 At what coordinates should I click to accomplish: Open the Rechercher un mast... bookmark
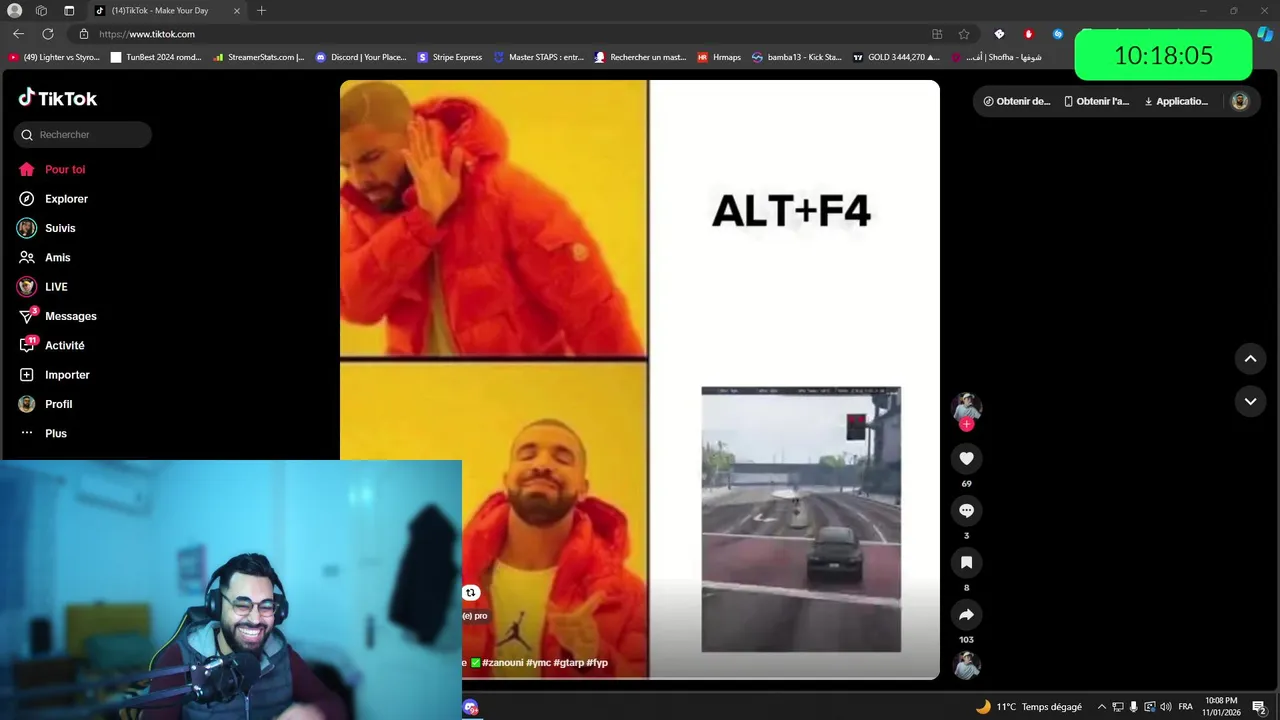click(x=640, y=57)
